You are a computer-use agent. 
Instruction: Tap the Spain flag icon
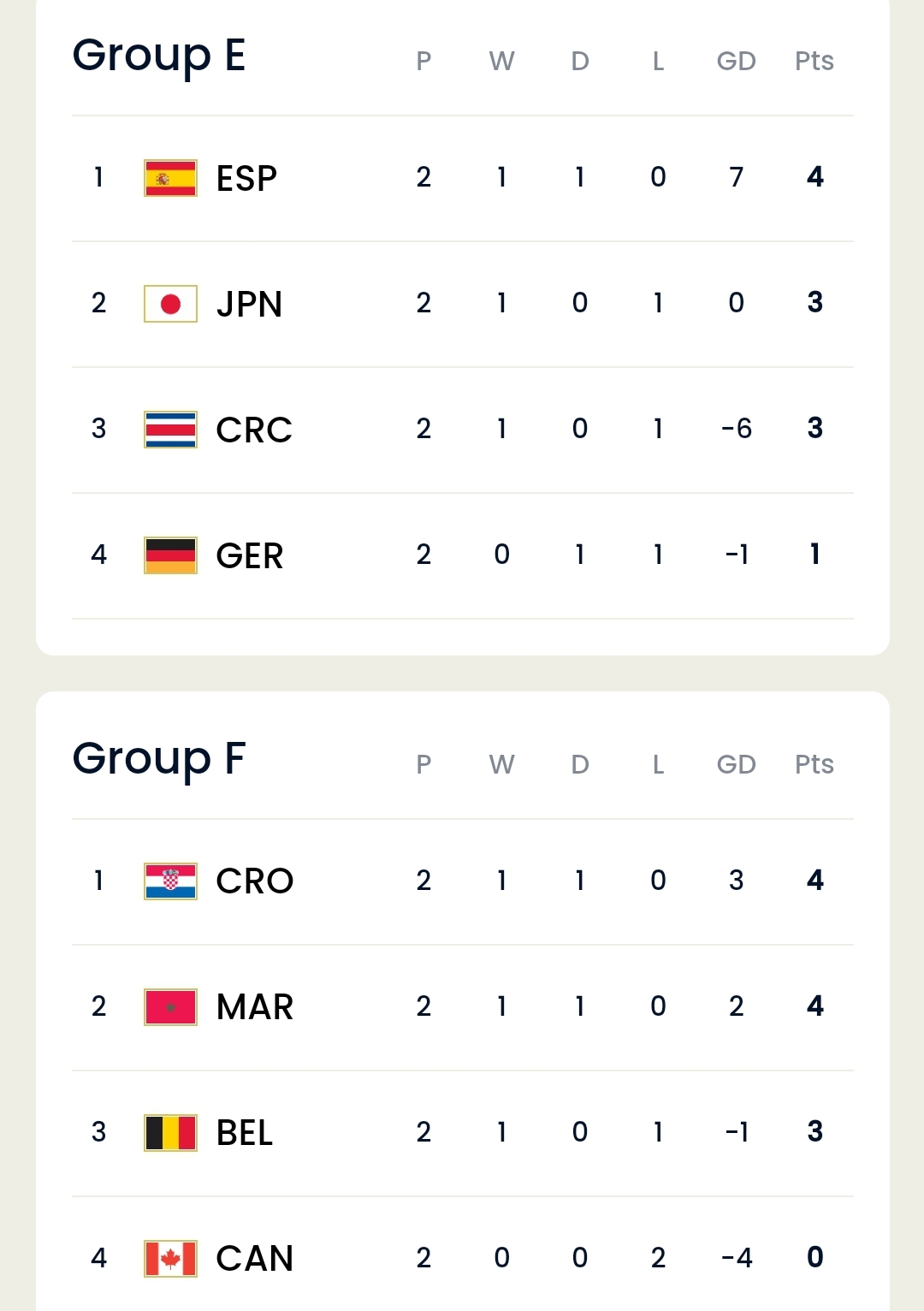[x=170, y=178]
